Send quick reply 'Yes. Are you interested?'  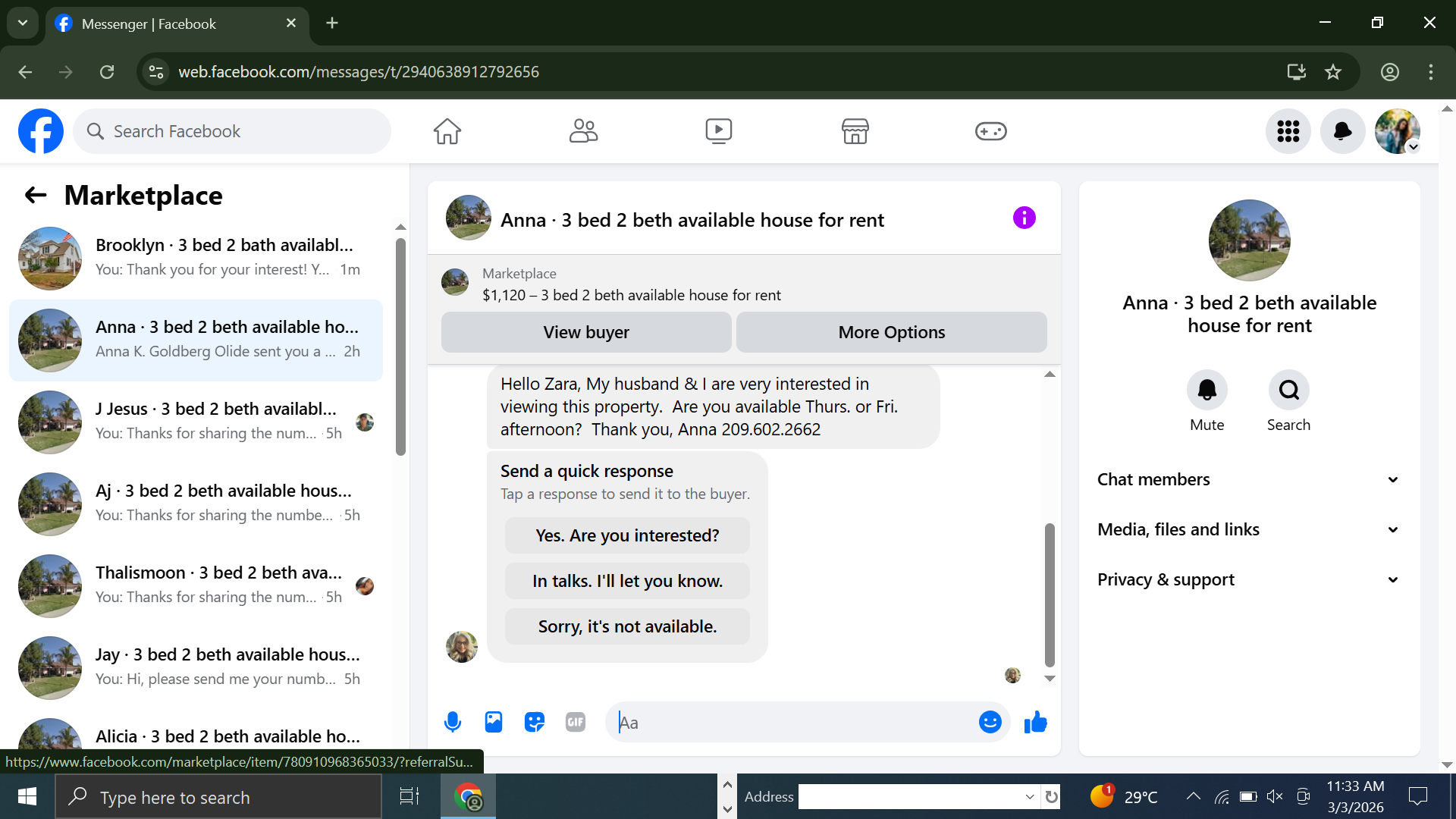tap(627, 535)
